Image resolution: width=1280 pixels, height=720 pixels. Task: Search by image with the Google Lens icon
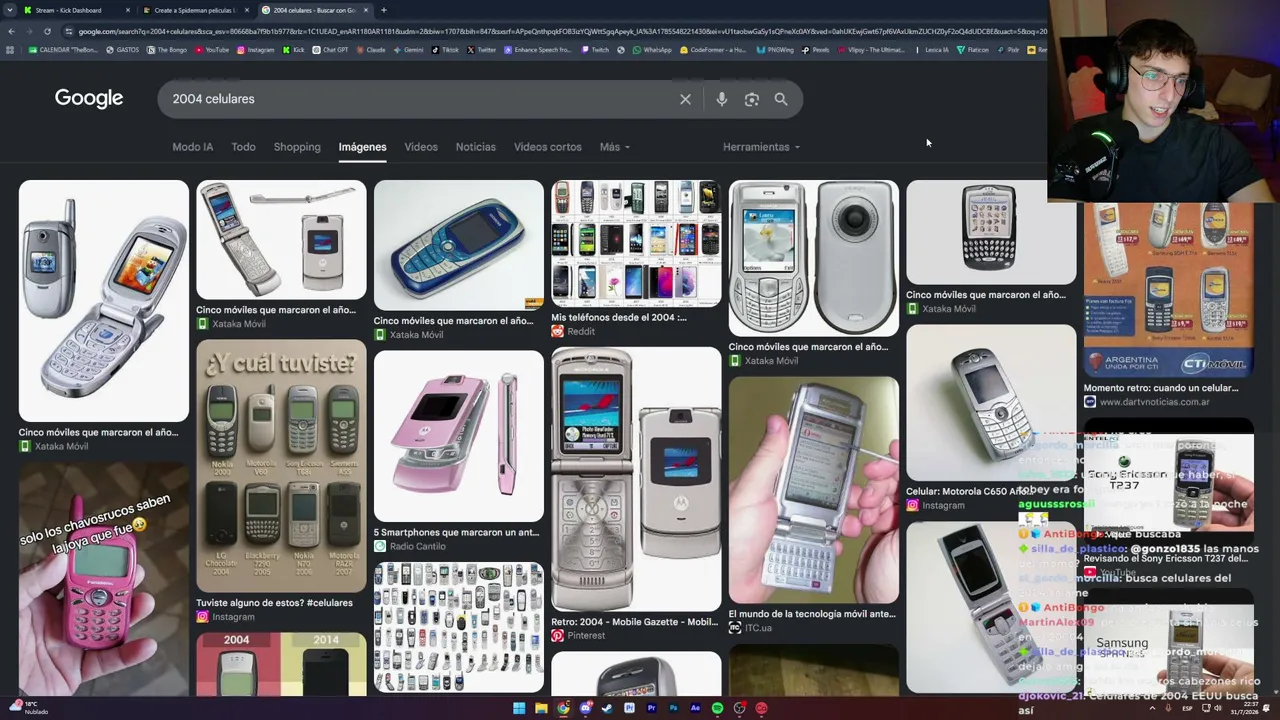752,99
